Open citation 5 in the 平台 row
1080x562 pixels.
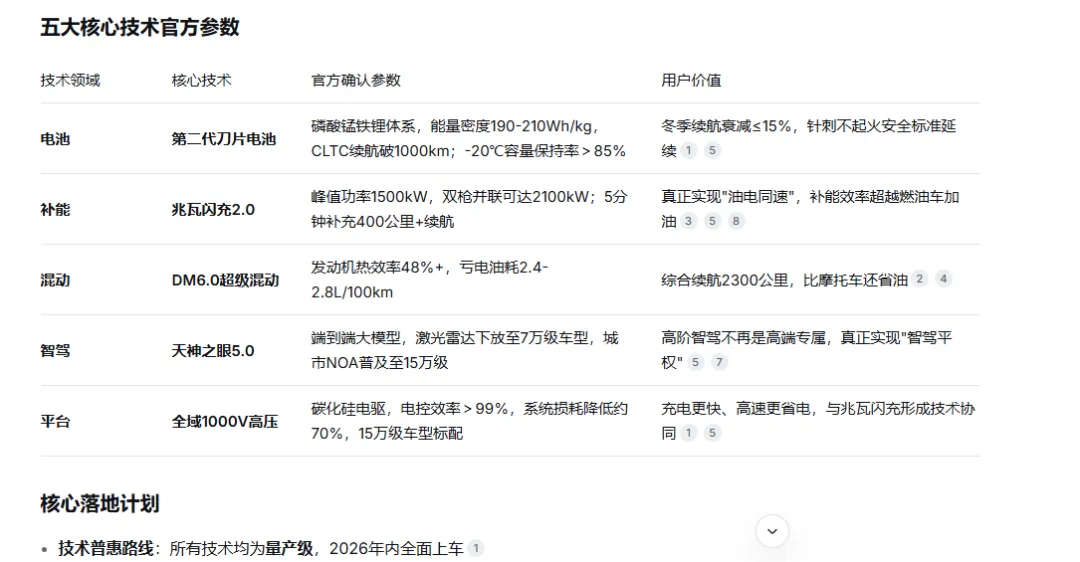click(712, 433)
